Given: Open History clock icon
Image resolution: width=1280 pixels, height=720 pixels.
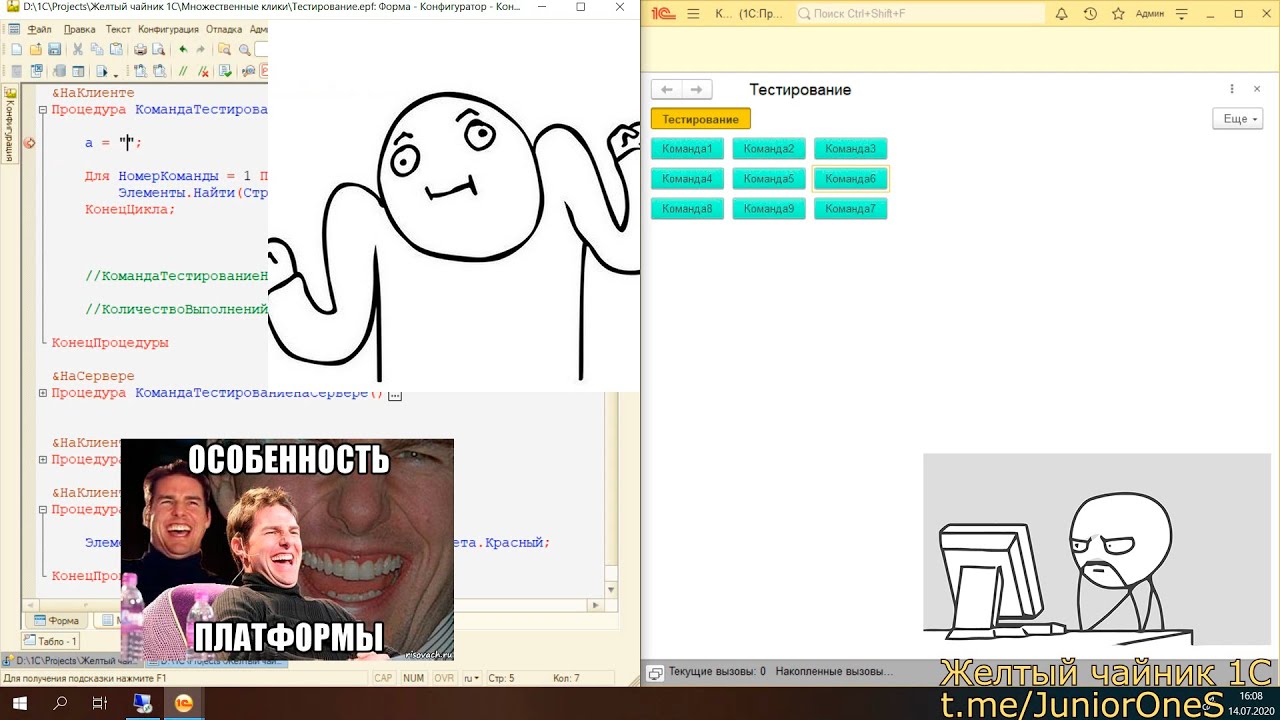Looking at the screenshot, I should coord(1090,14).
